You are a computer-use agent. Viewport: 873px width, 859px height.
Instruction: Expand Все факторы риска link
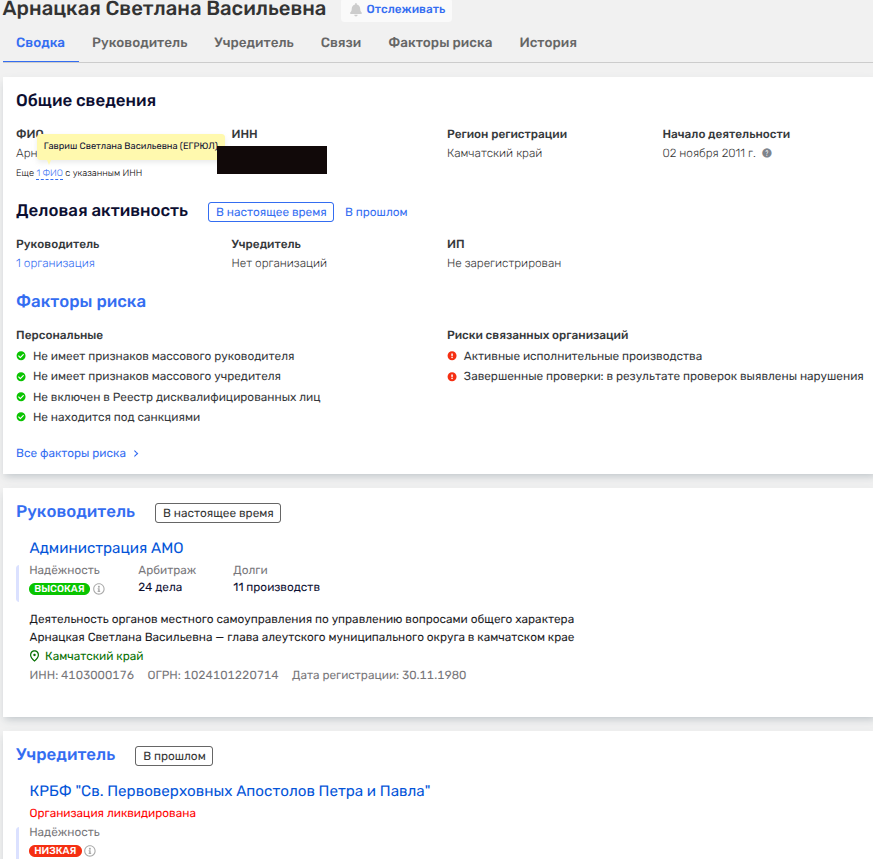pos(77,453)
